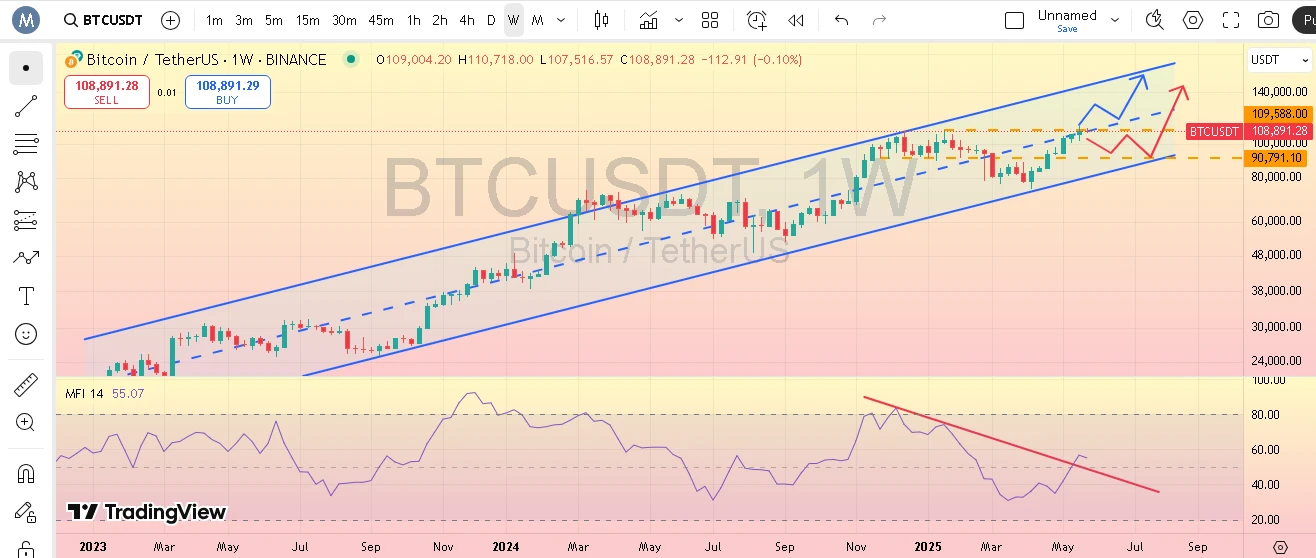1316x558 pixels.
Task: Switch to the 45m timeframe
Action: tap(380, 20)
